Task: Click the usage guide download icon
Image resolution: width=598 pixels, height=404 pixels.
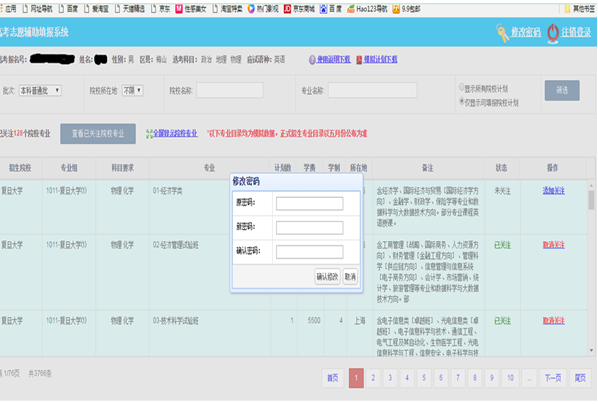Action: [312, 60]
